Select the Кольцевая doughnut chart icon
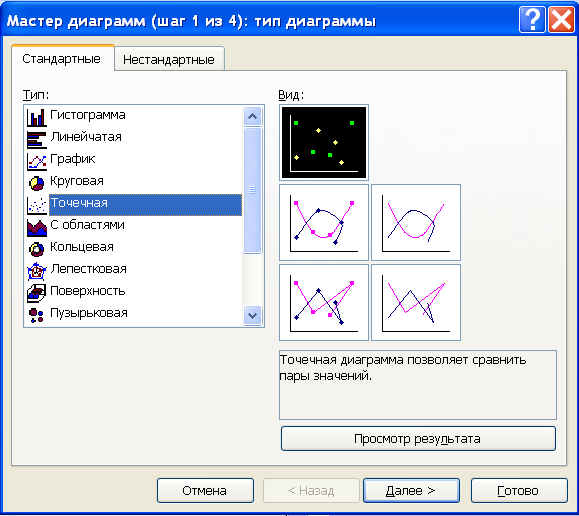 click(x=37, y=249)
